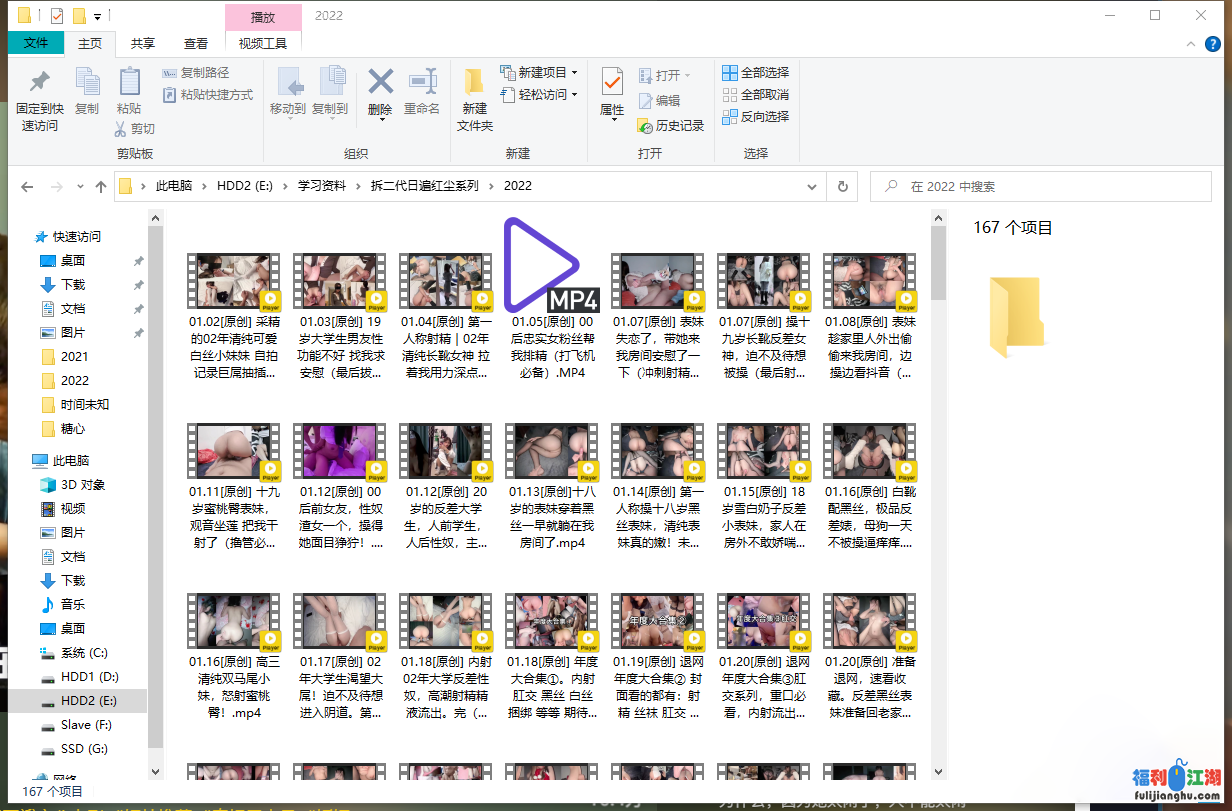
Task: Click the 粘贴 paste icon in ribbon
Action: click(x=129, y=83)
